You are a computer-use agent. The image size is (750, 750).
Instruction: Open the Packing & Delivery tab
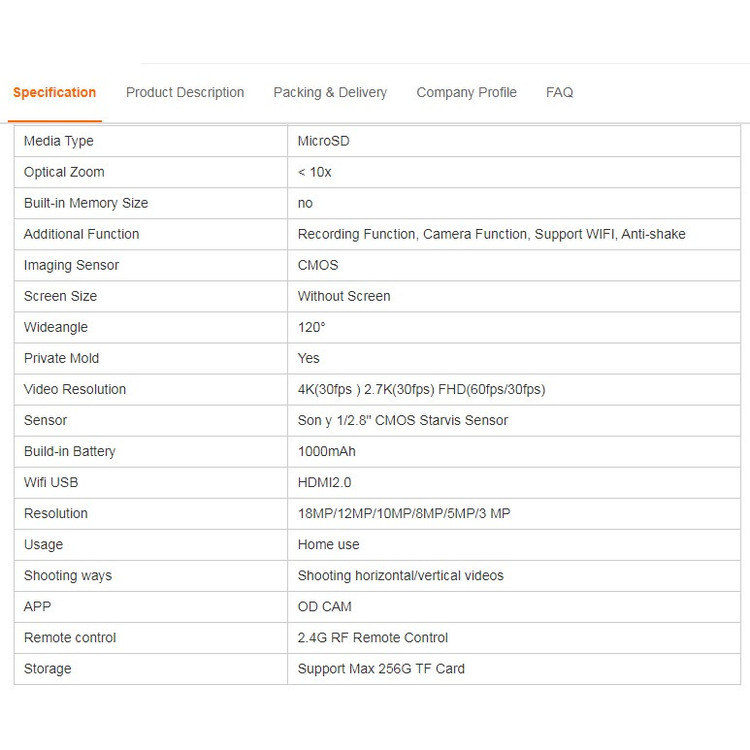tap(330, 93)
